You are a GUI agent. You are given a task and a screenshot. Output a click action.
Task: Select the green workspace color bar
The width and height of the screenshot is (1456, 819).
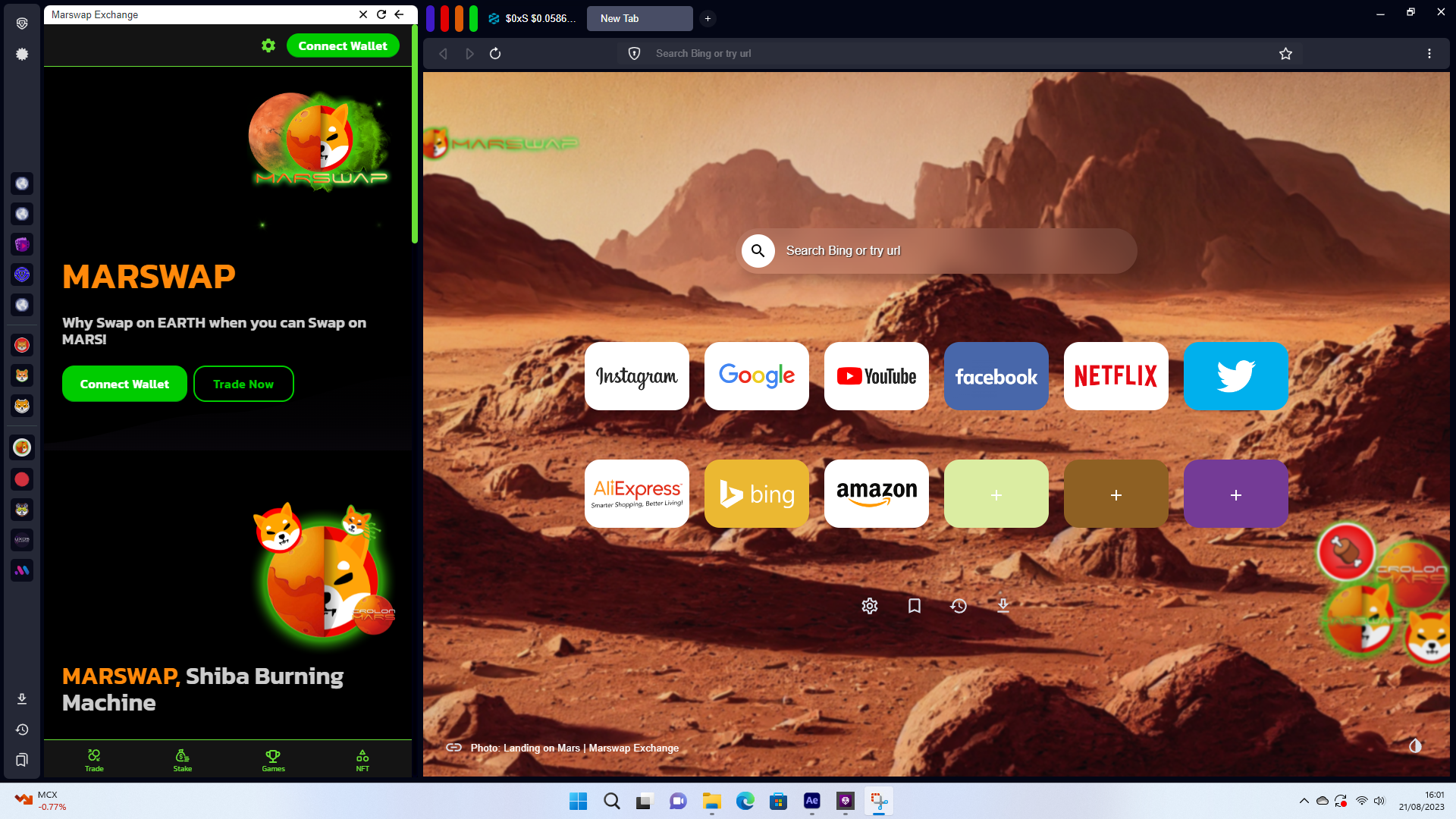click(x=473, y=18)
